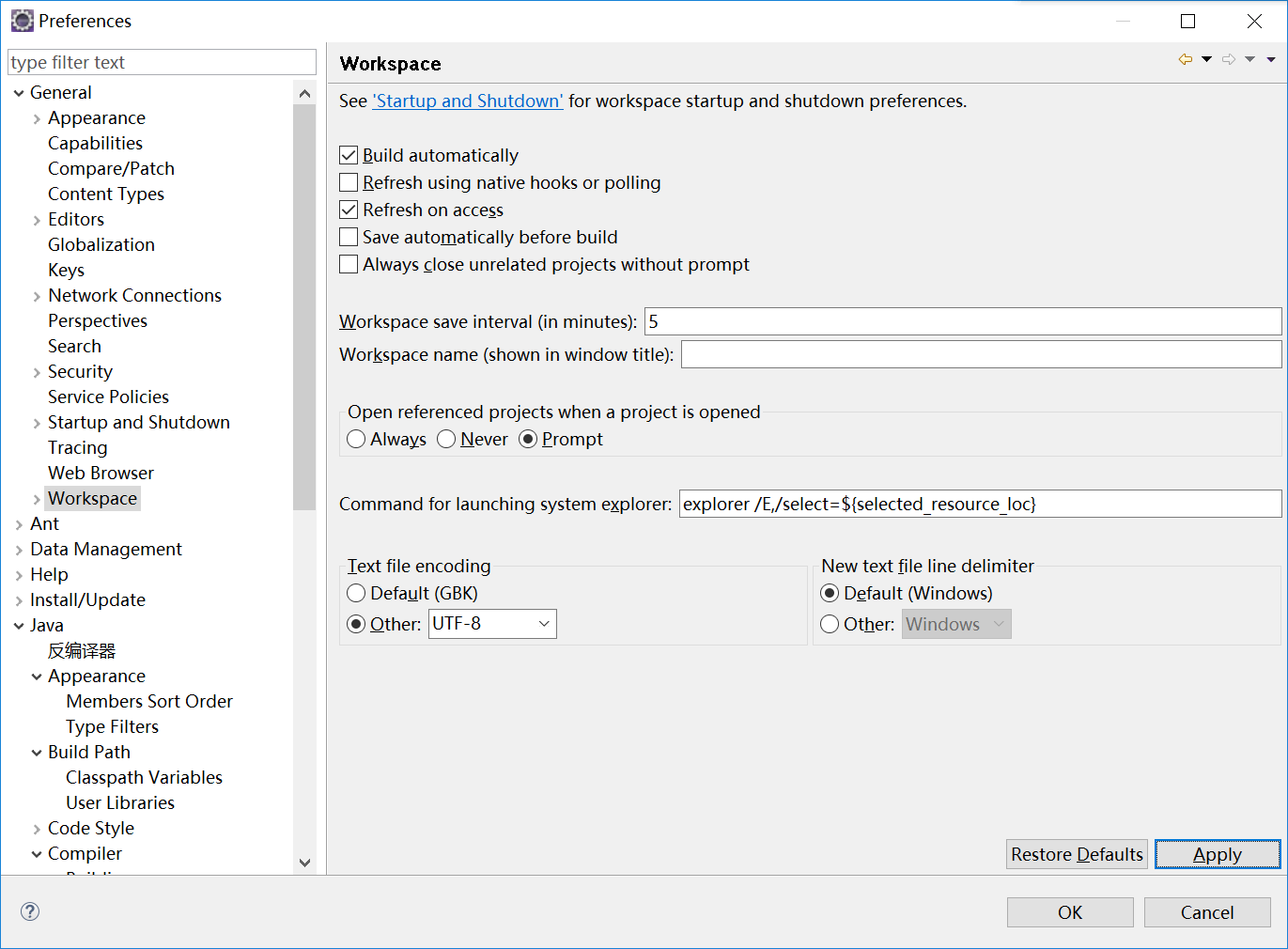Select Other line delimiter radio

(x=830, y=624)
